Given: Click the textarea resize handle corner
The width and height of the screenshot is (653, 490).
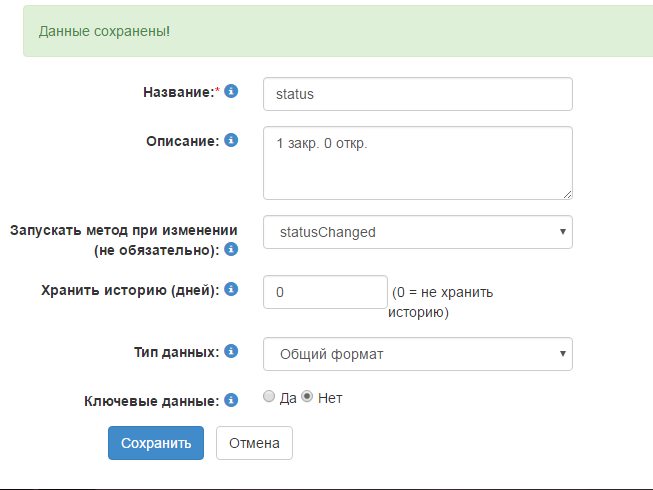Looking at the screenshot, I should coord(567,194).
